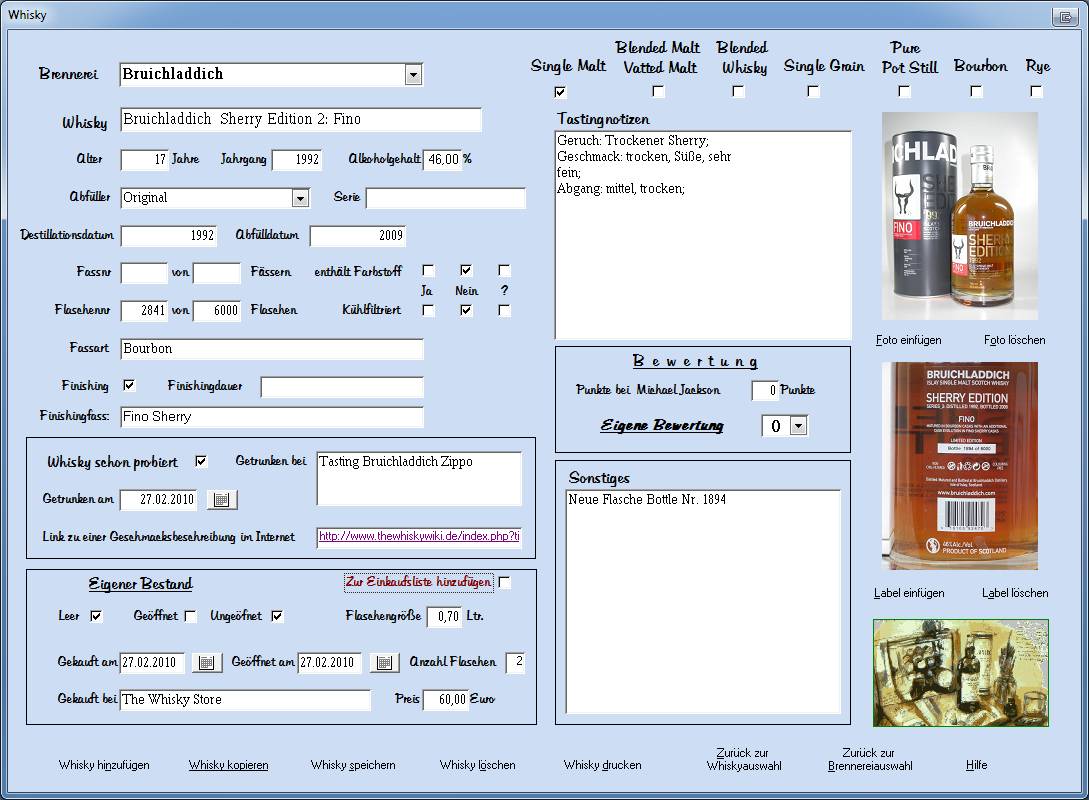The height and width of the screenshot is (800, 1089).
Task: Toggle enthält Farbstoff Nein checkbox
Action: 466,270
